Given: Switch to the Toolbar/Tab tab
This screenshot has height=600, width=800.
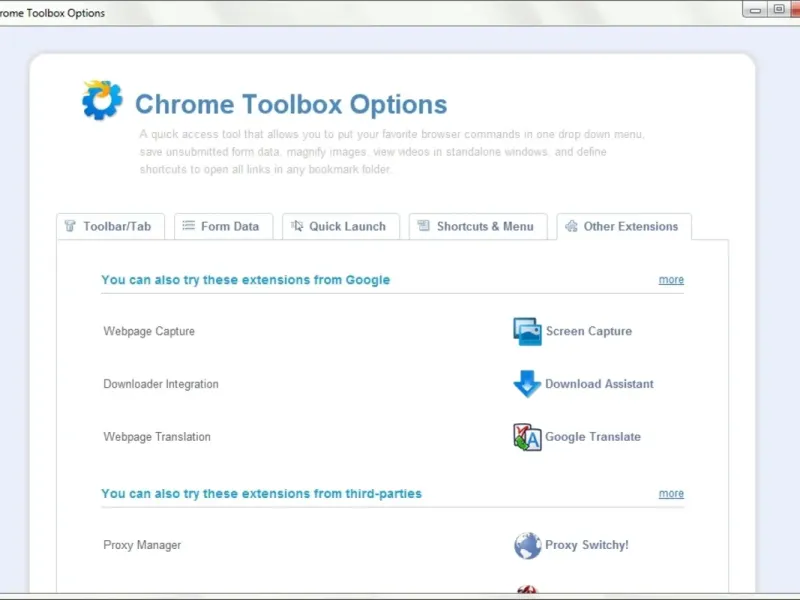Looking at the screenshot, I should (x=111, y=226).
